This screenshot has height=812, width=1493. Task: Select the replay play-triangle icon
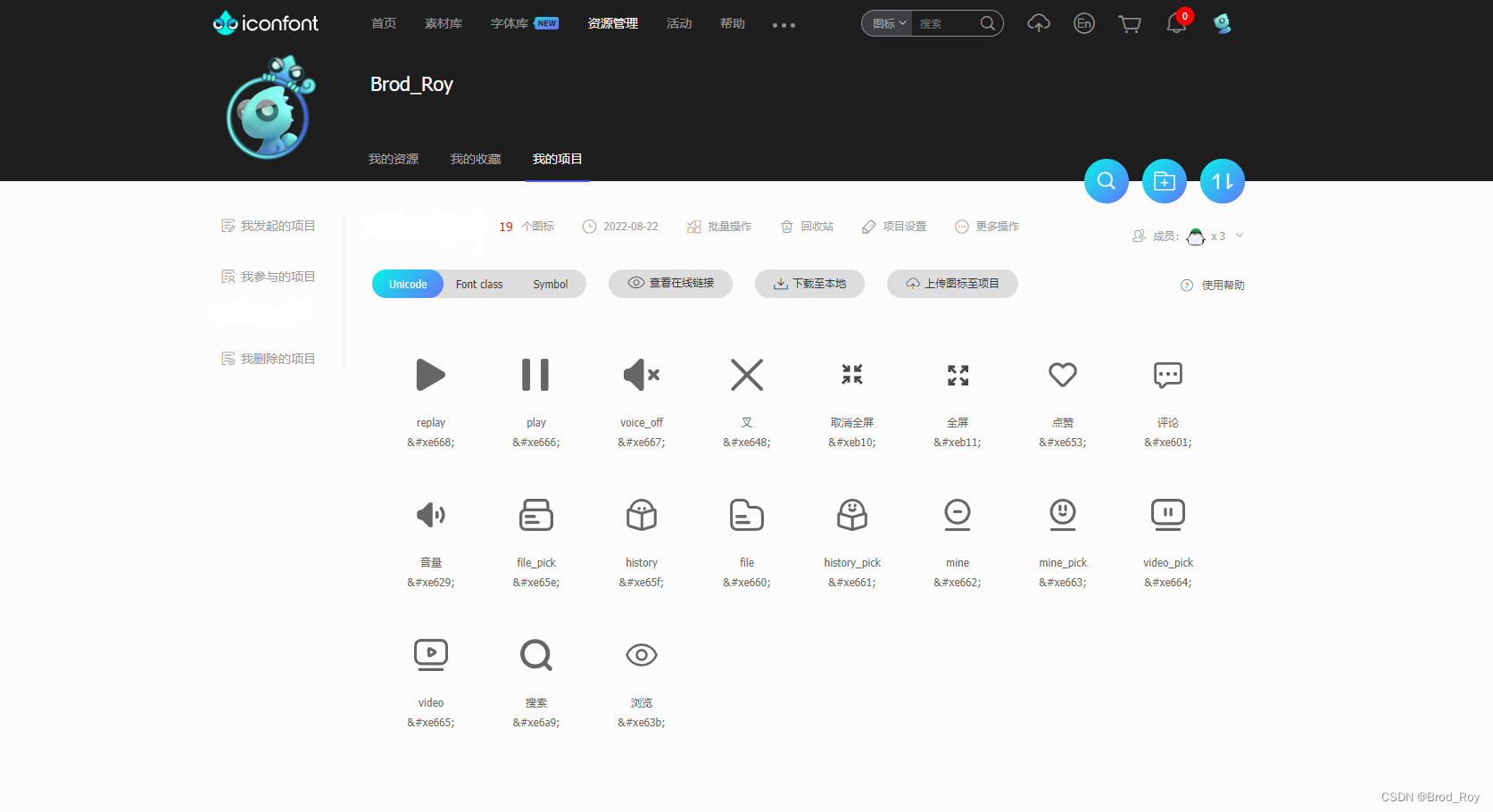point(431,375)
